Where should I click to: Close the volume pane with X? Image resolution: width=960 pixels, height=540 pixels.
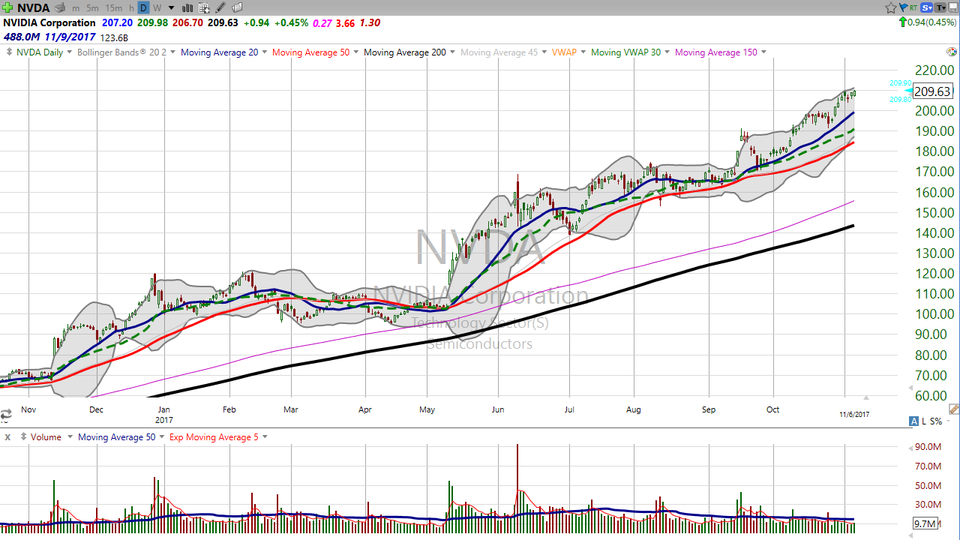[8, 437]
